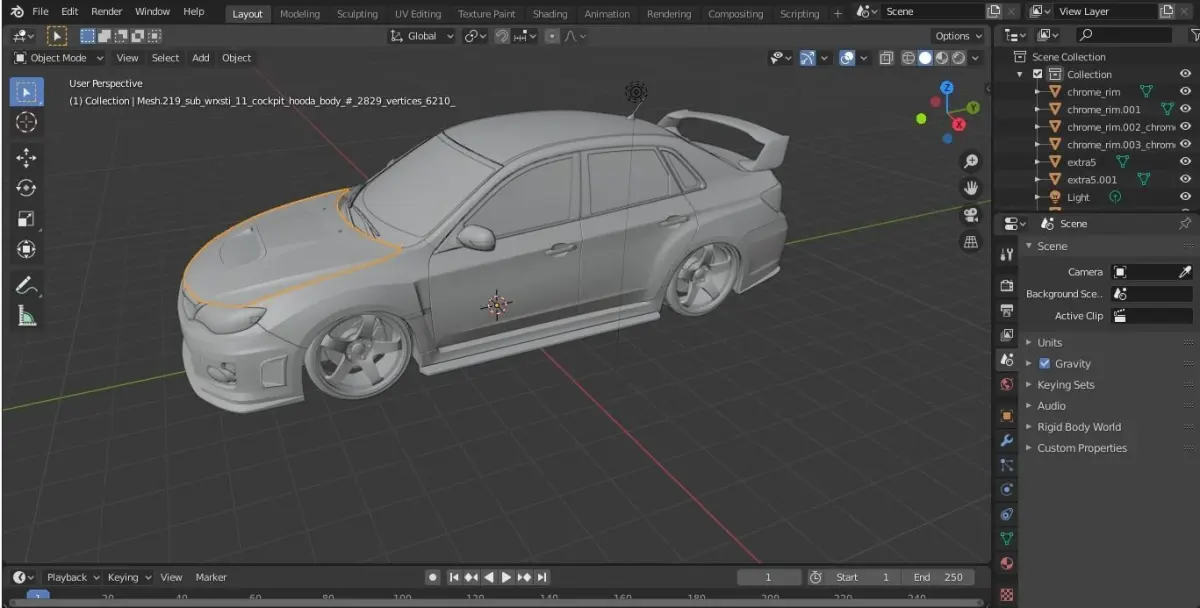Expand the Keying Sets panel
Image resolution: width=1200 pixels, height=608 pixels.
tap(1065, 385)
